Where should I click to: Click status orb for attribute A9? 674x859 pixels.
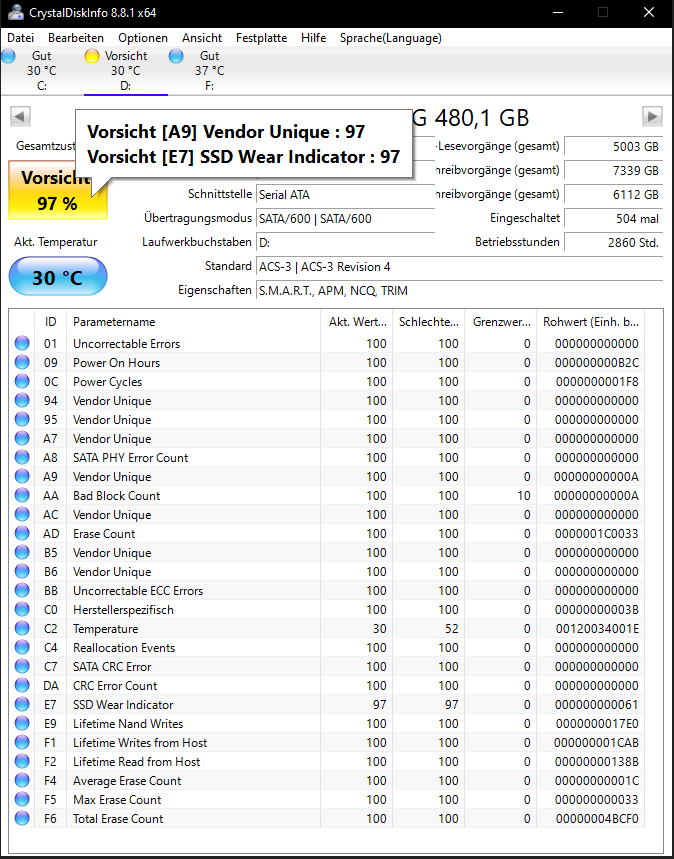point(22,477)
